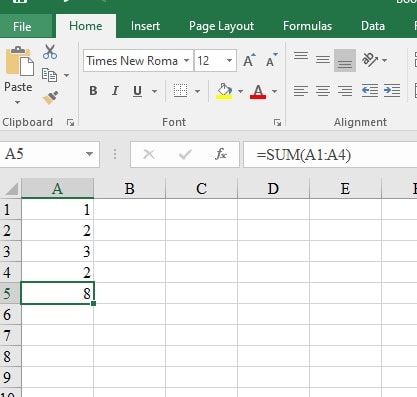Image resolution: width=417 pixels, height=397 pixels.
Task: Open font size 12 dropdown
Action: (229, 60)
